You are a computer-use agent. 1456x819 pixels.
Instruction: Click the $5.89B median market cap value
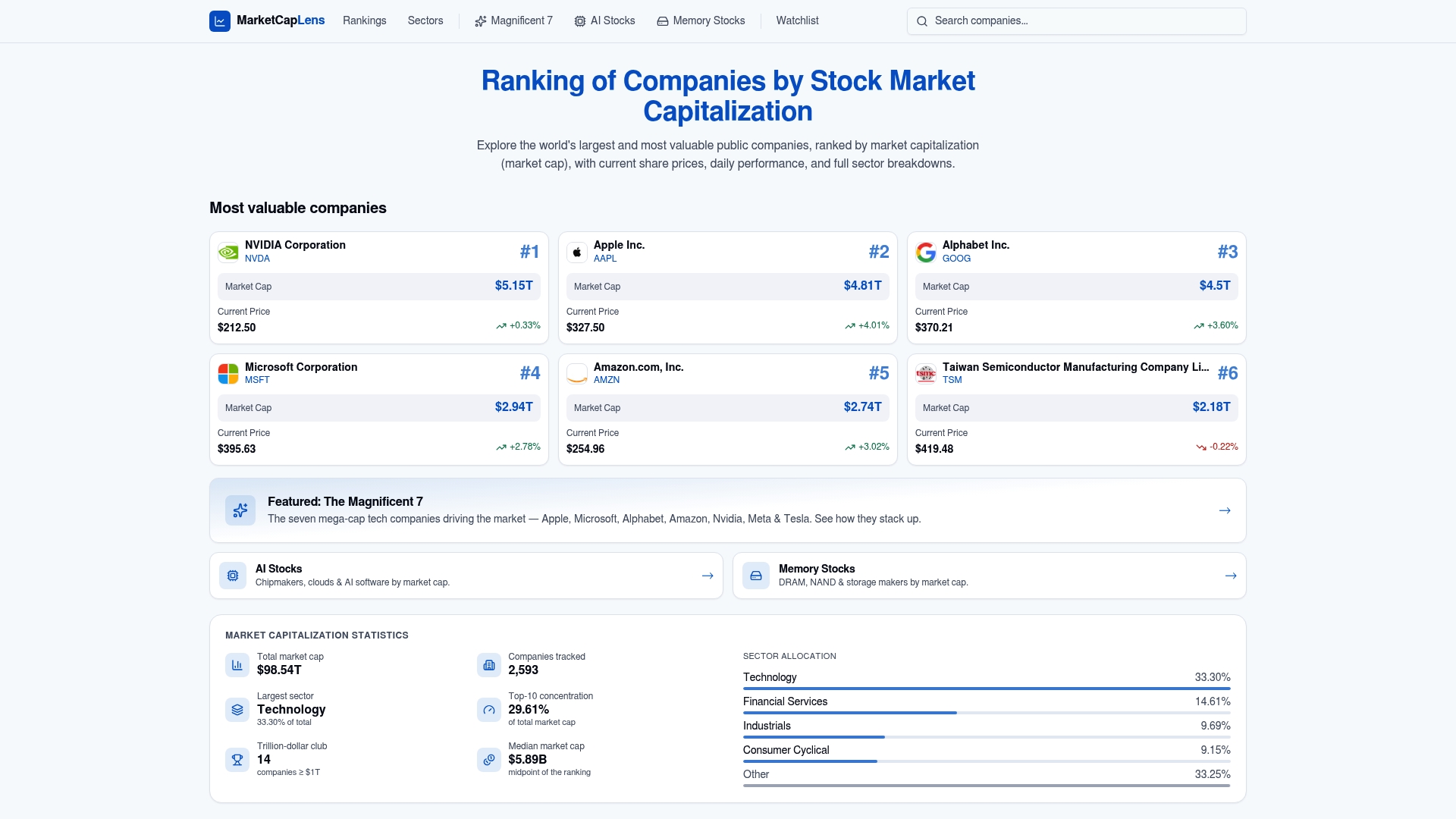click(528, 760)
